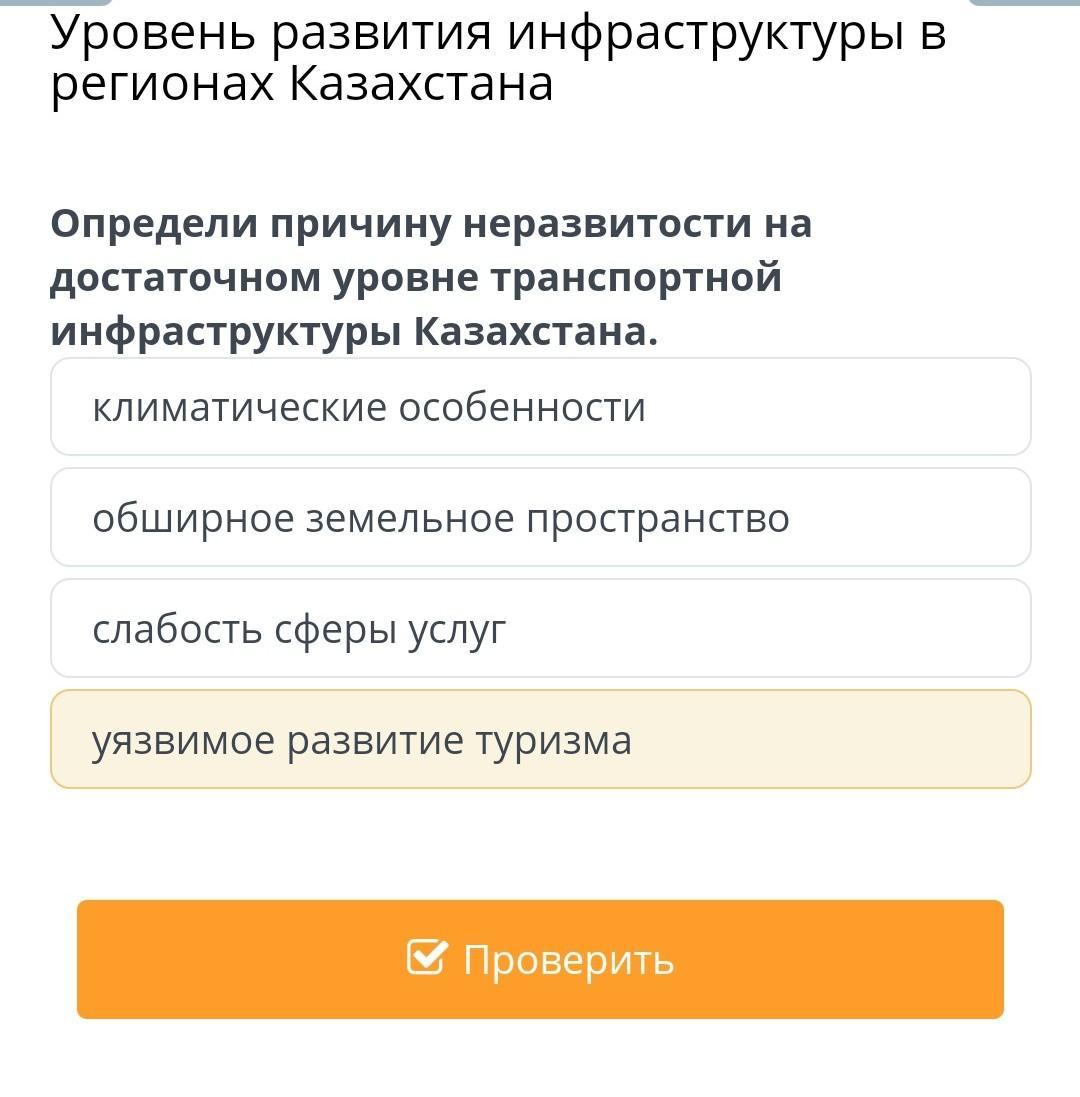Tap the word «Проверить» on orange button

tap(569, 961)
